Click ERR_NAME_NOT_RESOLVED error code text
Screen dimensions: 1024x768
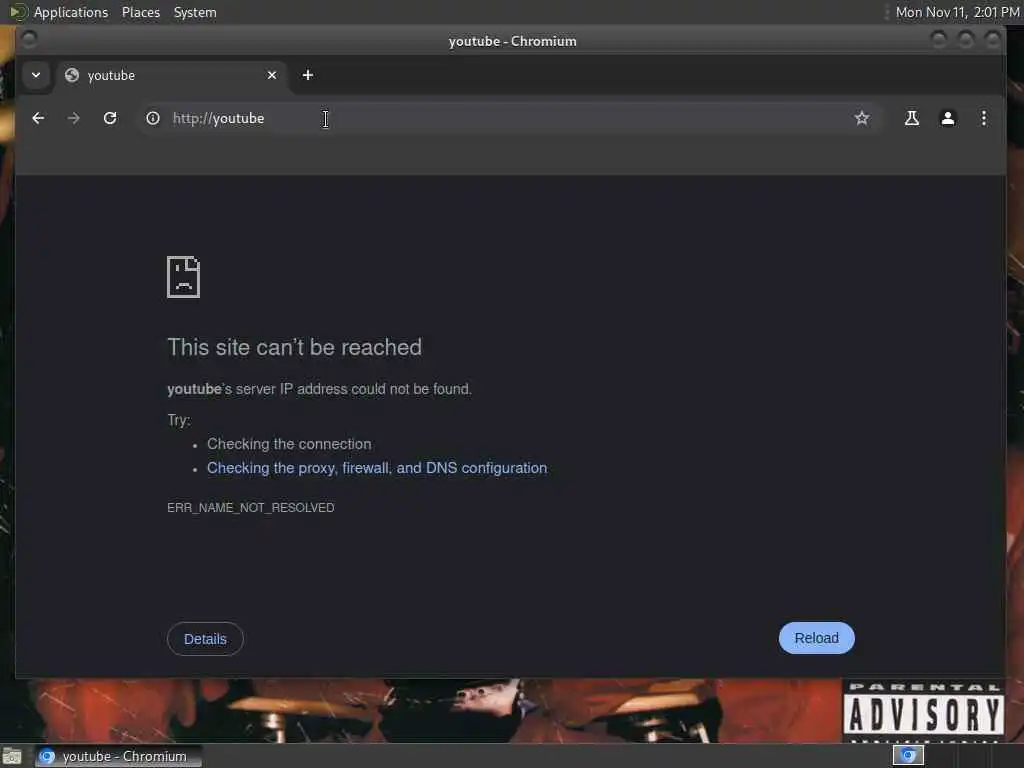click(251, 507)
